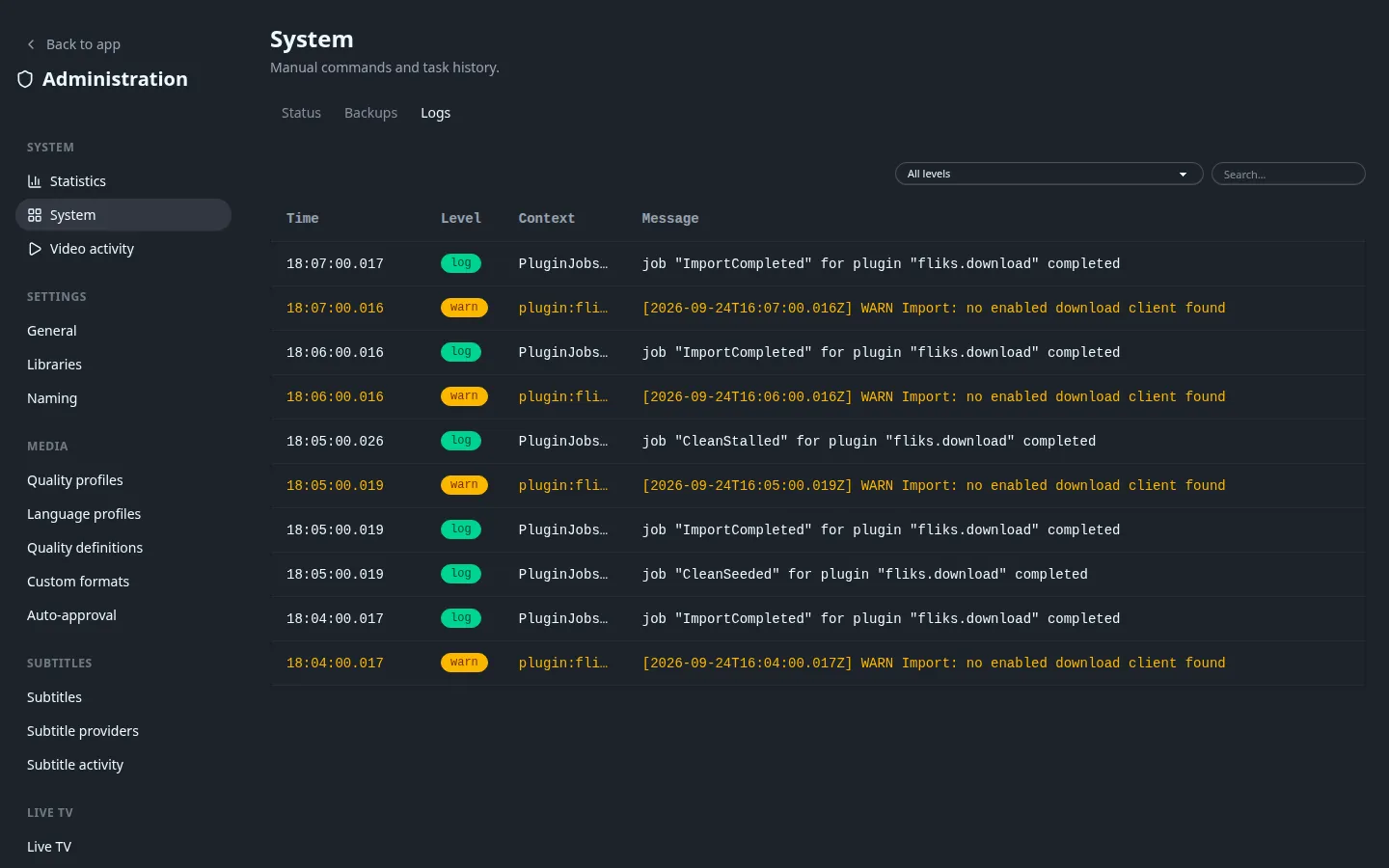Click the log badge in 18:07:00.017 row
The height and width of the screenshot is (868, 1389).
tap(461, 263)
